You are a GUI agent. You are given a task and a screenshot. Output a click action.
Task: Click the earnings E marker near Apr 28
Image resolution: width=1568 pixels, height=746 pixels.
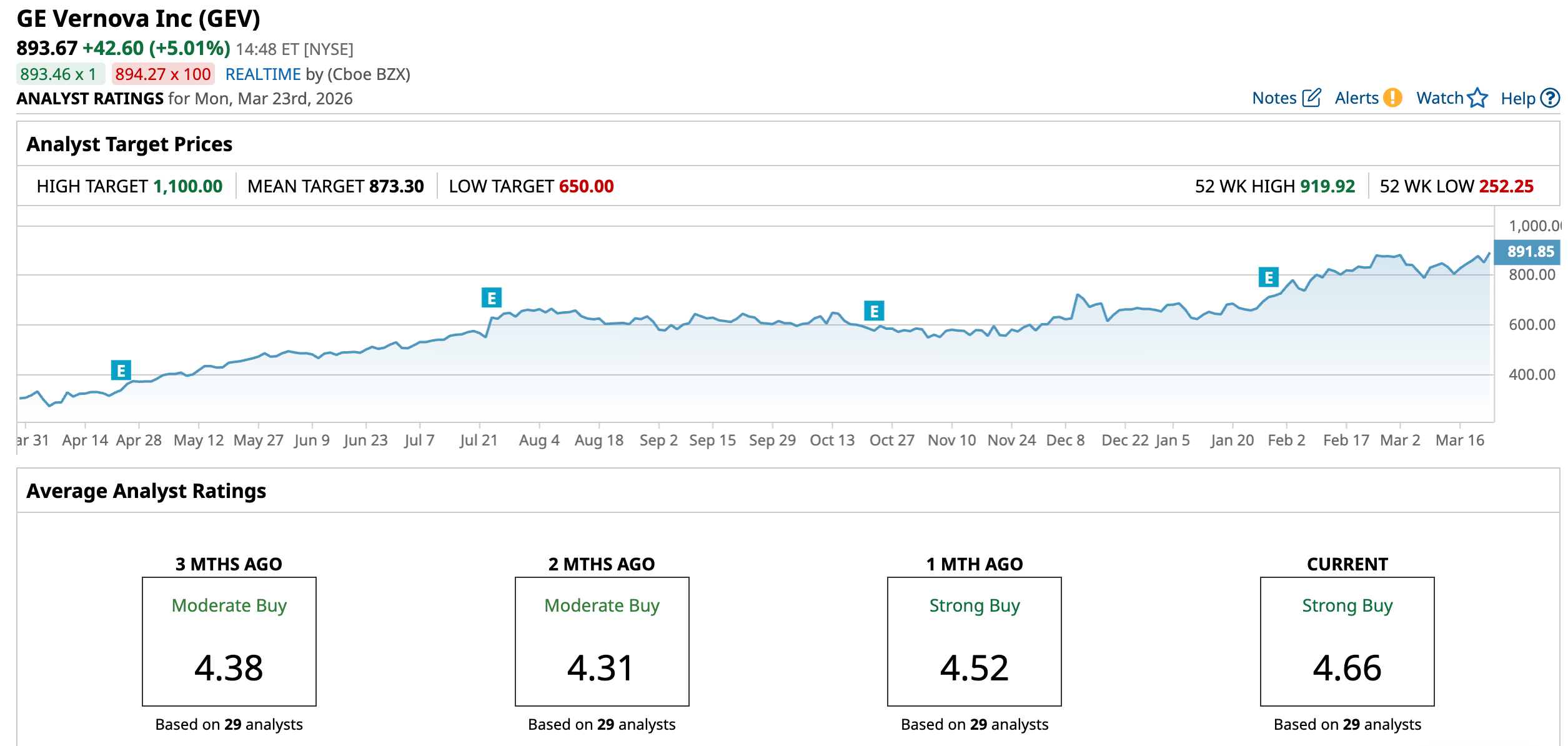(x=121, y=371)
